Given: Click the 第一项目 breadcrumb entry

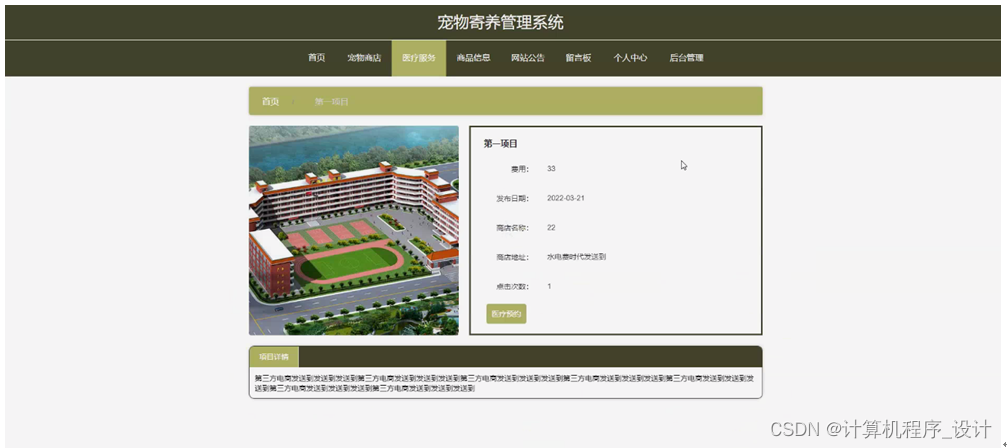Looking at the screenshot, I should (x=331, y=102).
